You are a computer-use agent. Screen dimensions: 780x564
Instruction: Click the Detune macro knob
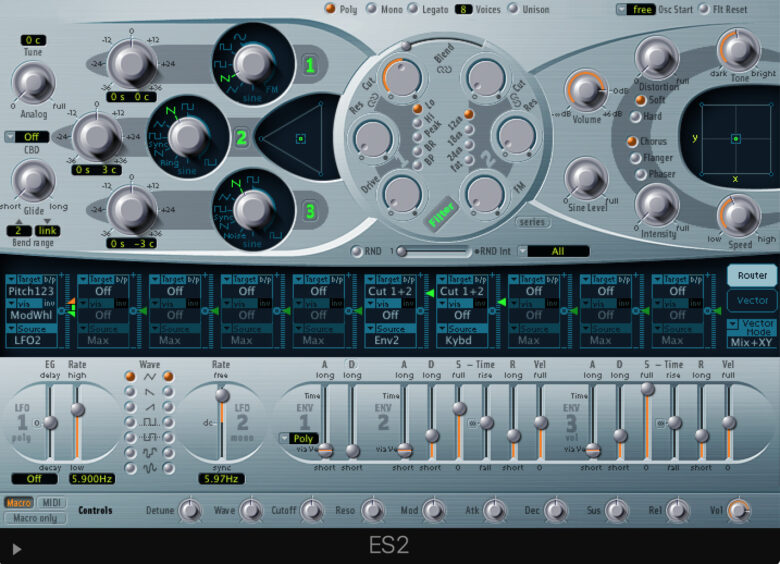pos(190,510)
